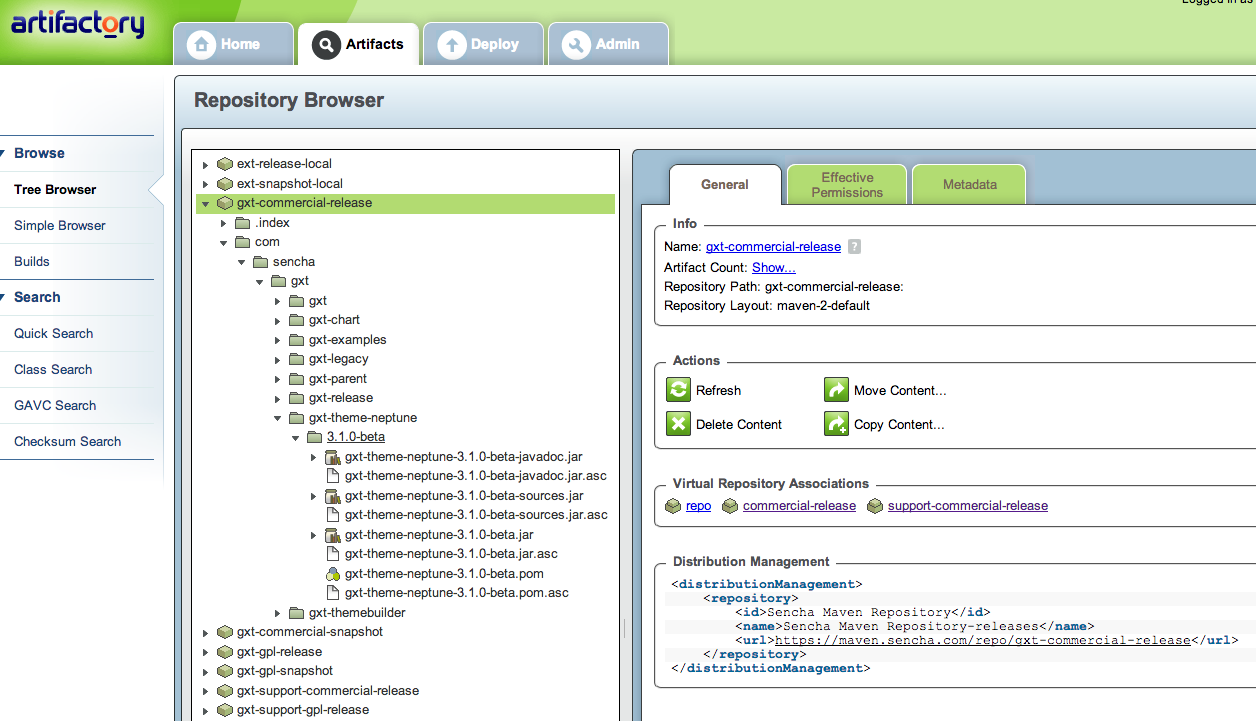This screenshot has width=1256, height=721.
Task: Open Builds in sidebar
Action: [x=31, y=261]
